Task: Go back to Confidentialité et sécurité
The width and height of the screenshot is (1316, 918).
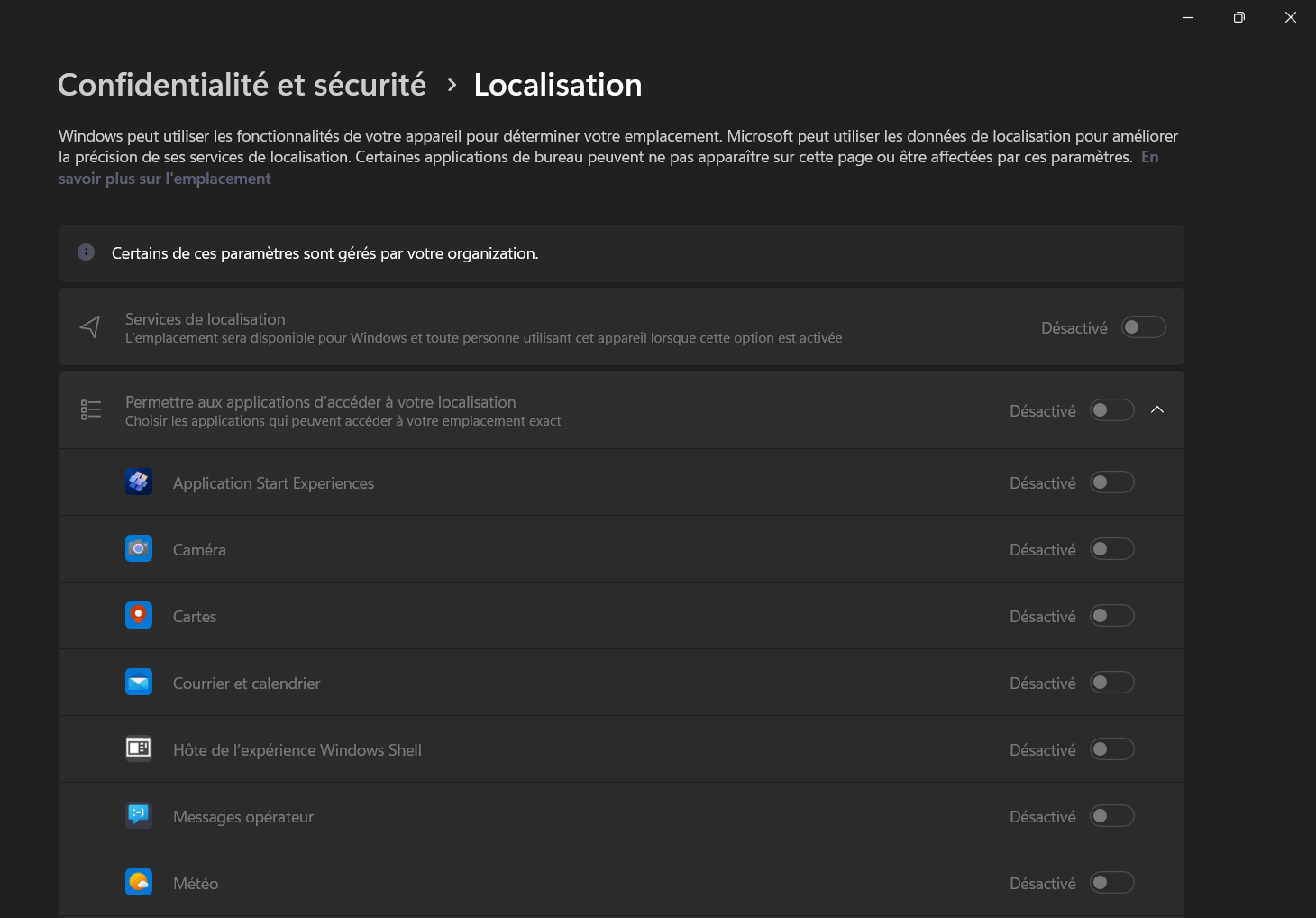Action: tap(242, 84)
